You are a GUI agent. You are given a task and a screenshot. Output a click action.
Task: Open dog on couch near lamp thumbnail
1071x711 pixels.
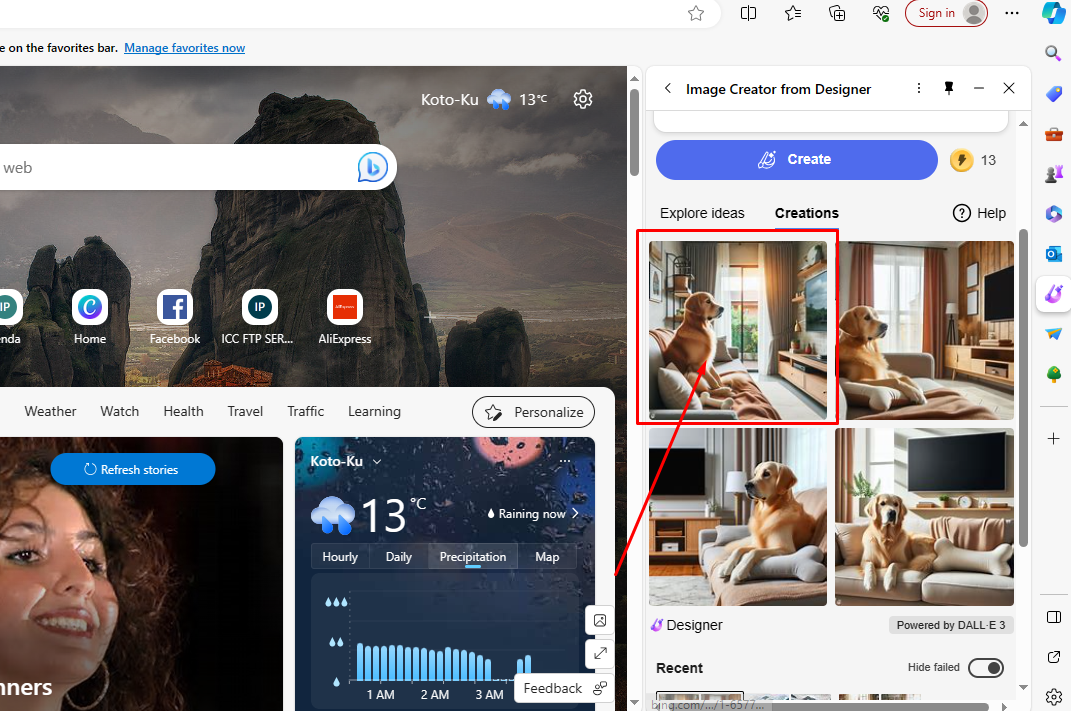(x=738, y=517)
